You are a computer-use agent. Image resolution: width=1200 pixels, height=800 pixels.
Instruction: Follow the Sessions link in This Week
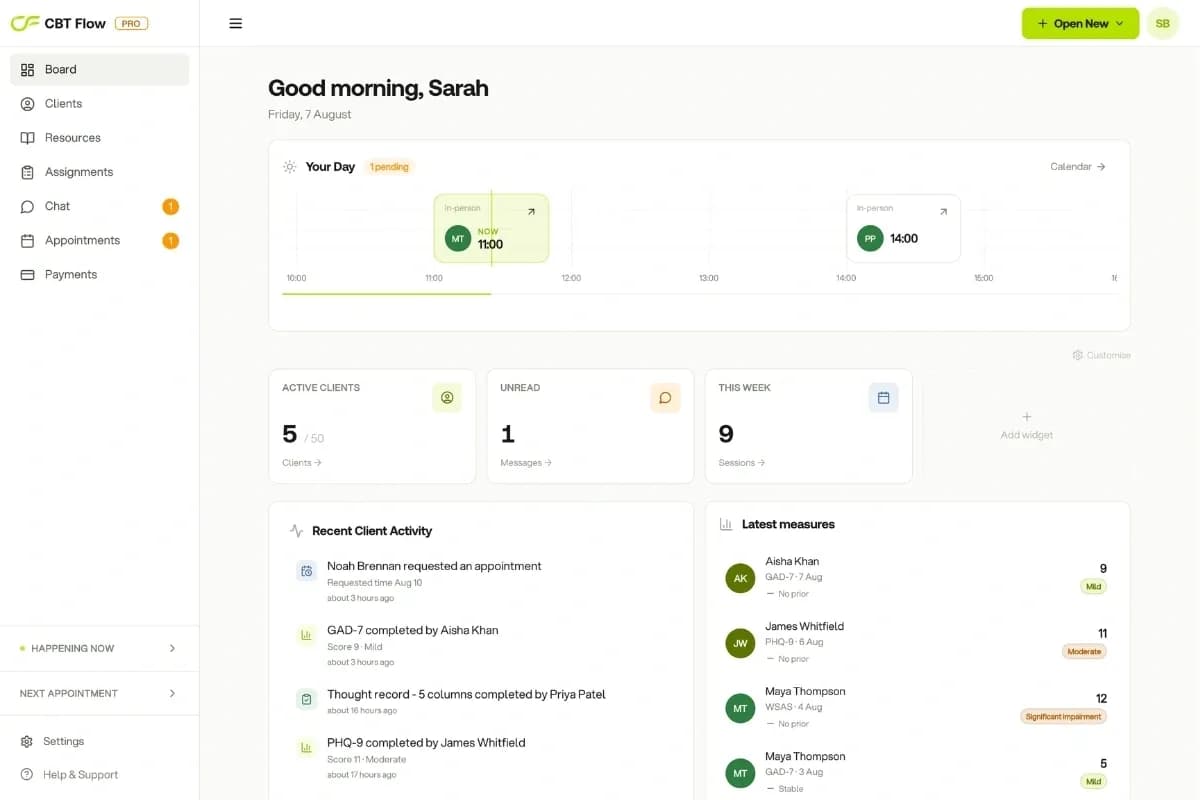tap(742, 463)
